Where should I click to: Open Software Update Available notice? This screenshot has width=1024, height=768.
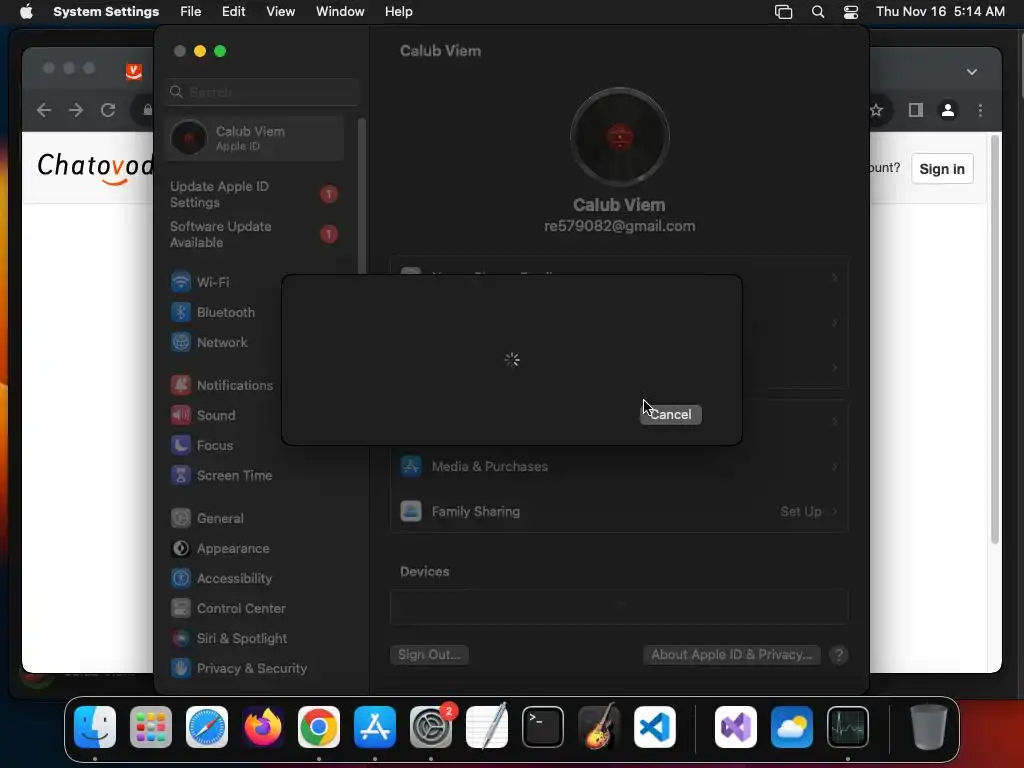[255, 234]
